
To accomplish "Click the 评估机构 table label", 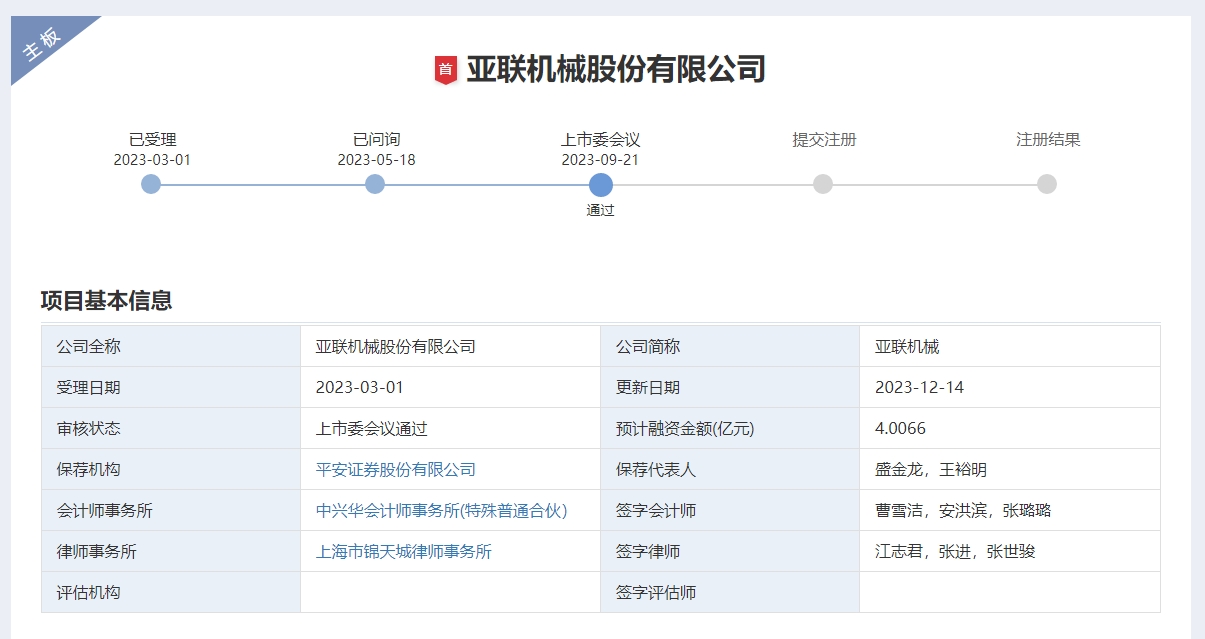I will 89,593.
